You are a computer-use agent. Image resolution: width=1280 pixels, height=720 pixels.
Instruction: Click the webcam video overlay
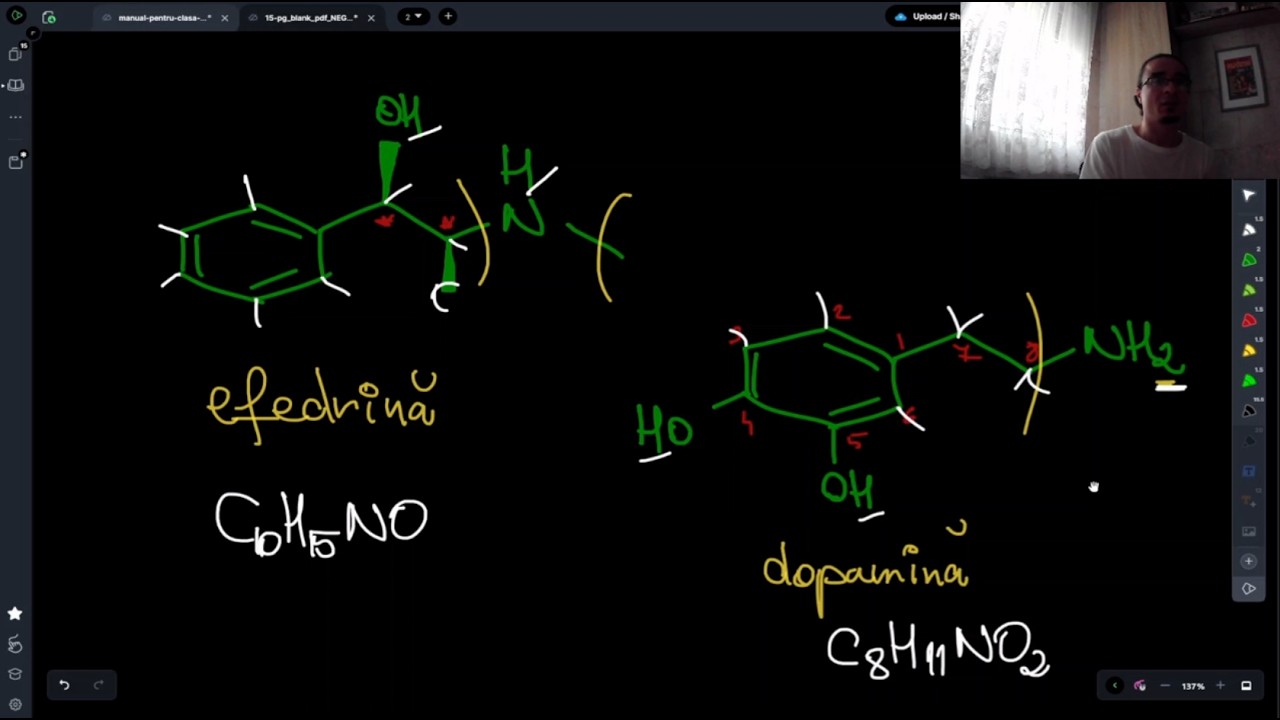tap(1120, 90)
